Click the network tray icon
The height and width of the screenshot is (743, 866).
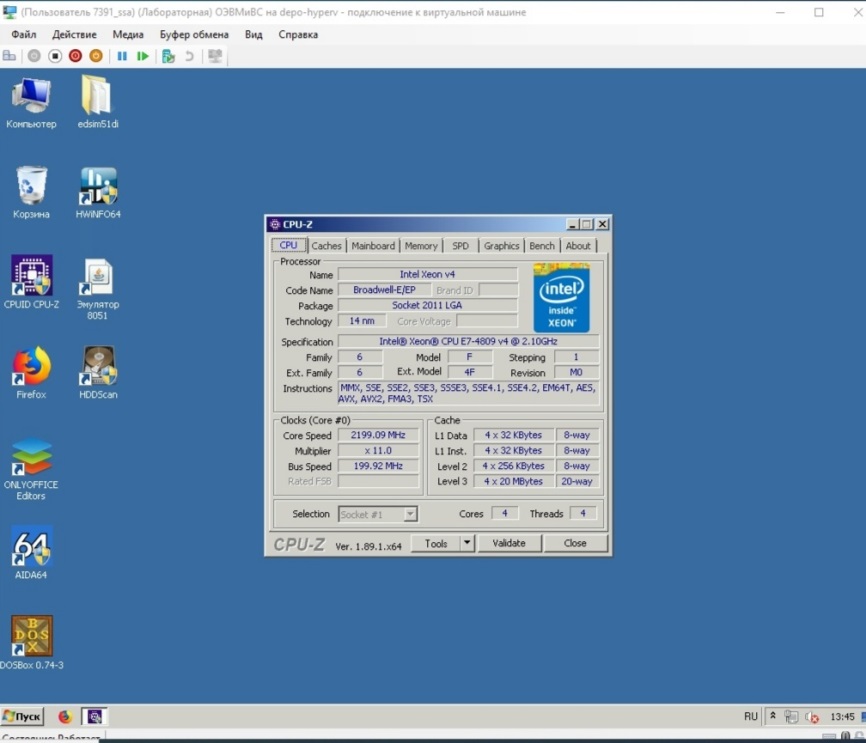(791, 716)
